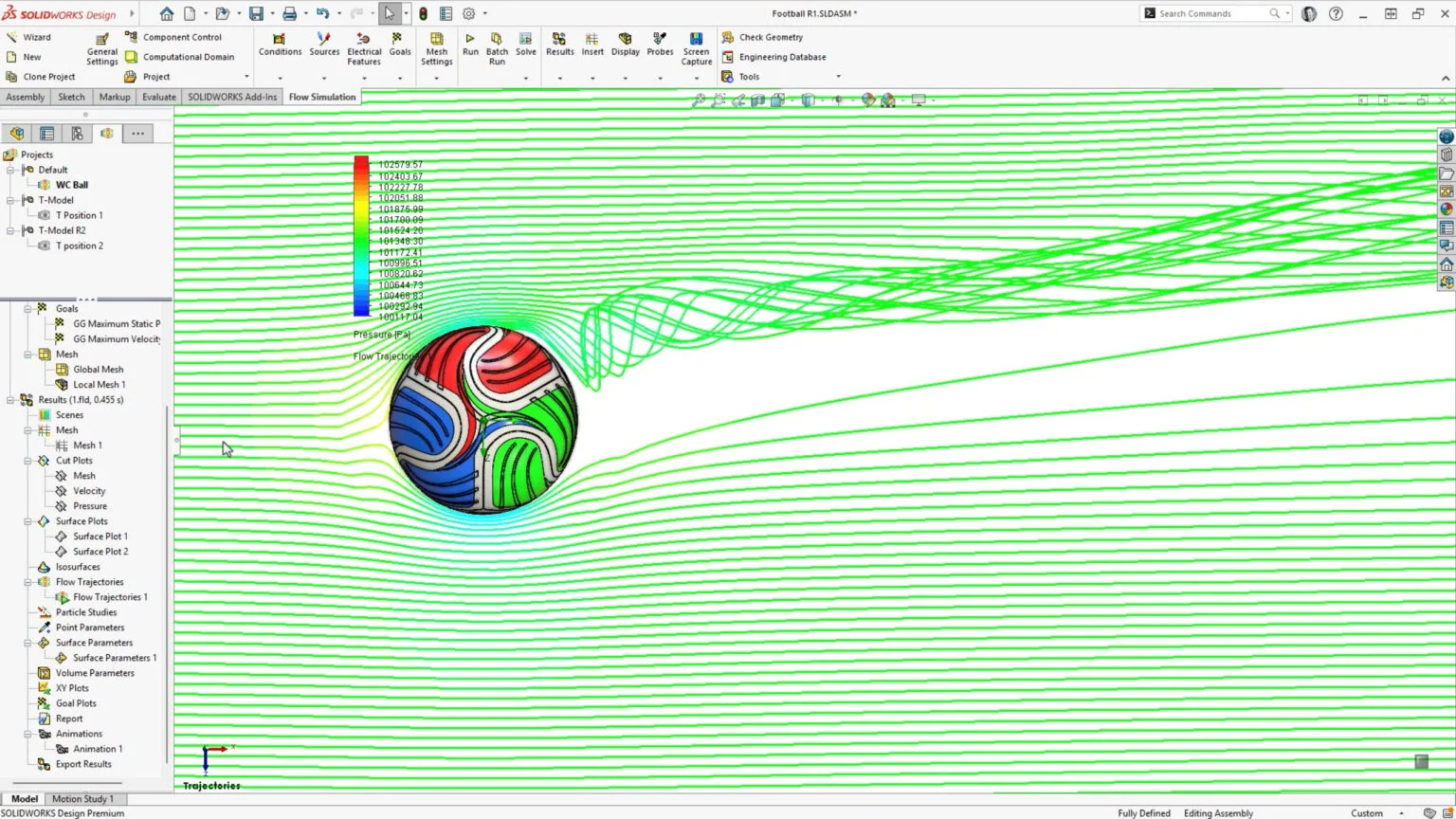Switch to the Evaluate tab
Image resolution: width=1456 pixels, height=819 pixels.
click(159, 97)
